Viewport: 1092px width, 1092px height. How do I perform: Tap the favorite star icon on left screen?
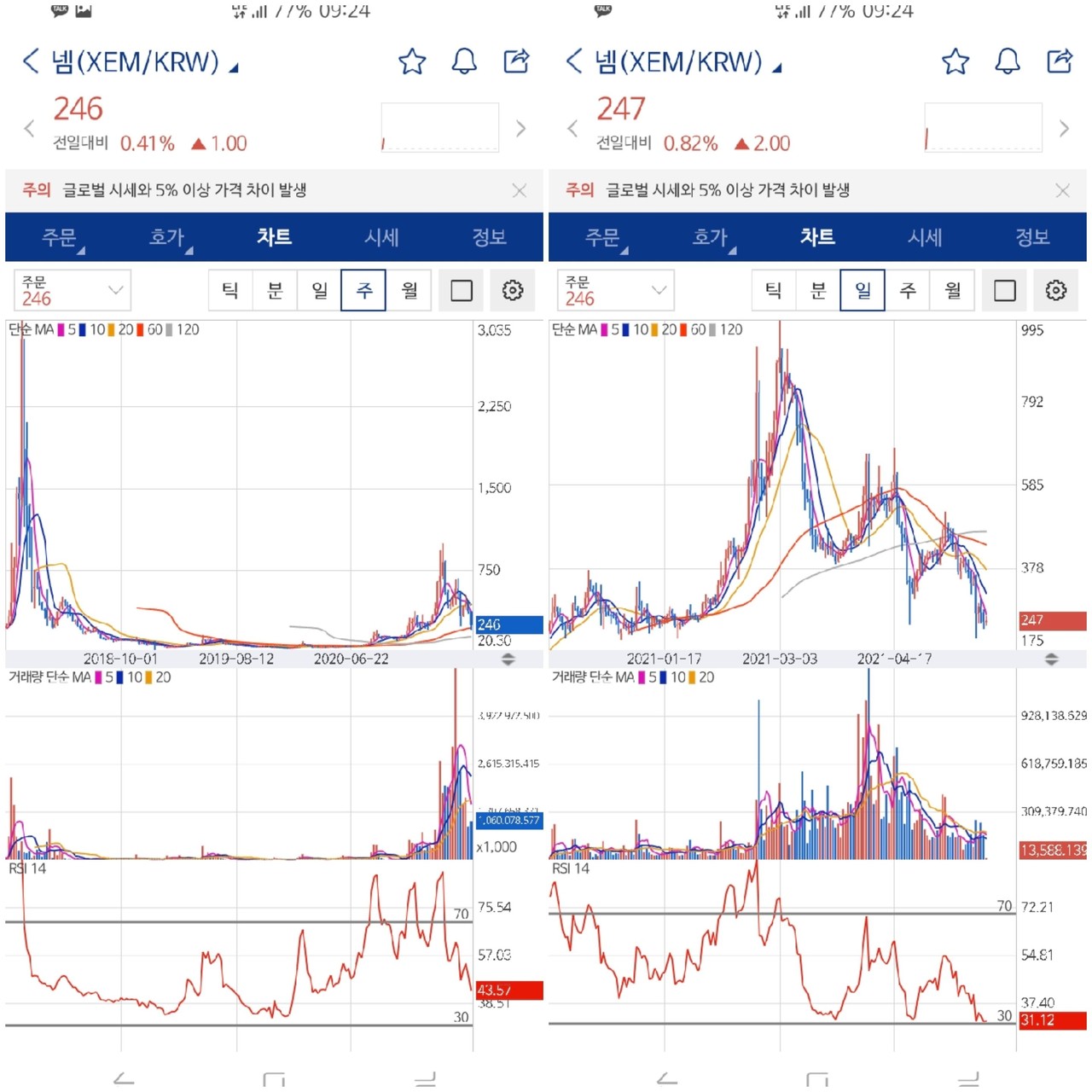click(x=412, y=61)
